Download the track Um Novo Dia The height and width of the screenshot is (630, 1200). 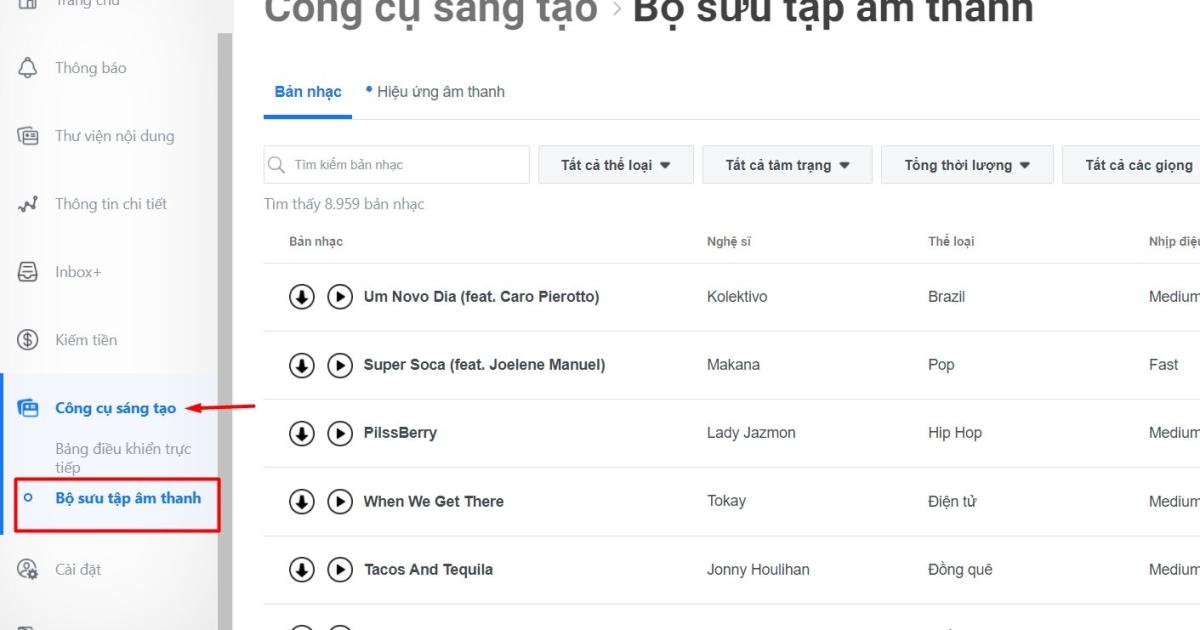coord(302,297)
